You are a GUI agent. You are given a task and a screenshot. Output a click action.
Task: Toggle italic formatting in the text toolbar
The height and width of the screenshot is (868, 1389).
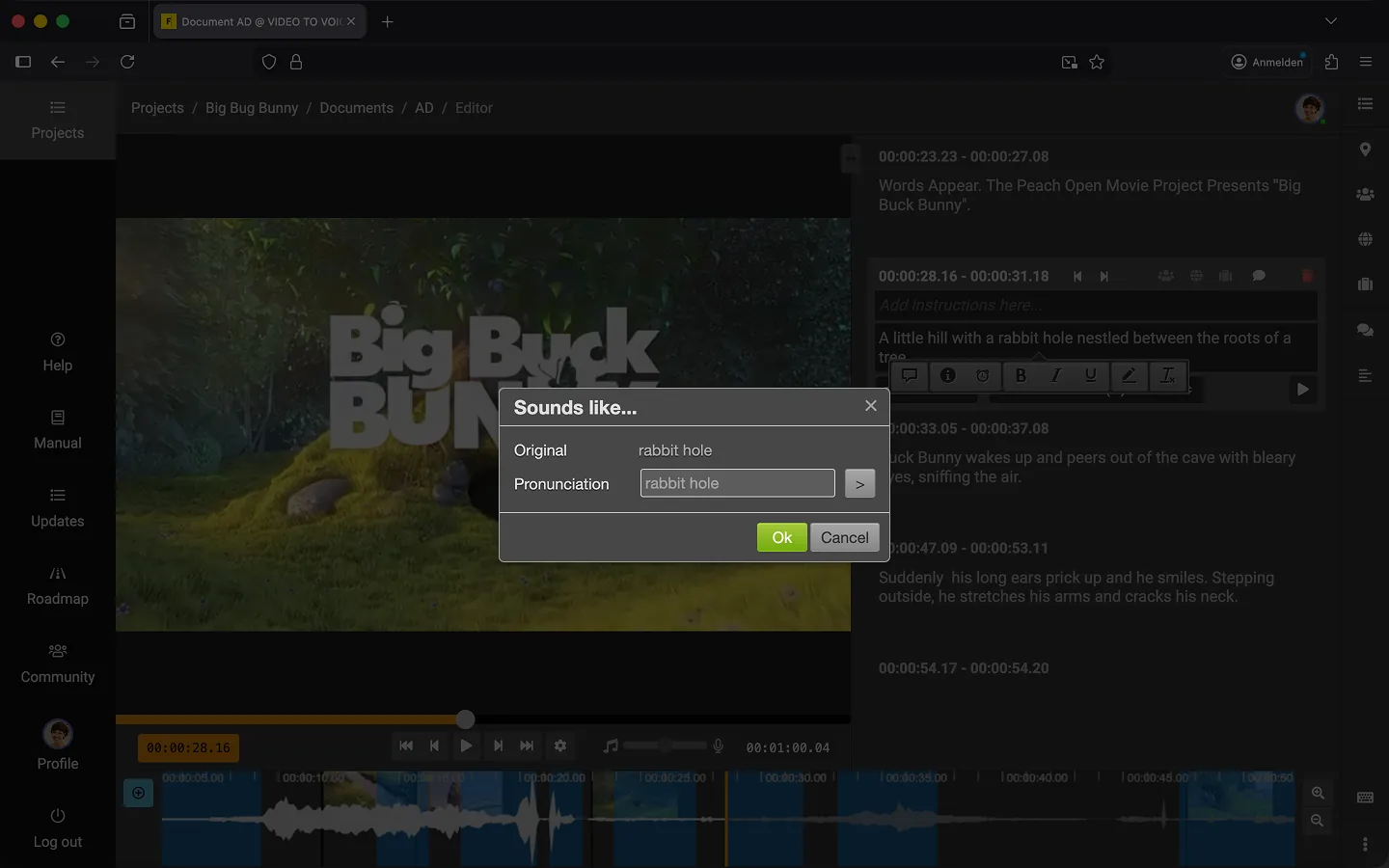tap(1056, 376)
